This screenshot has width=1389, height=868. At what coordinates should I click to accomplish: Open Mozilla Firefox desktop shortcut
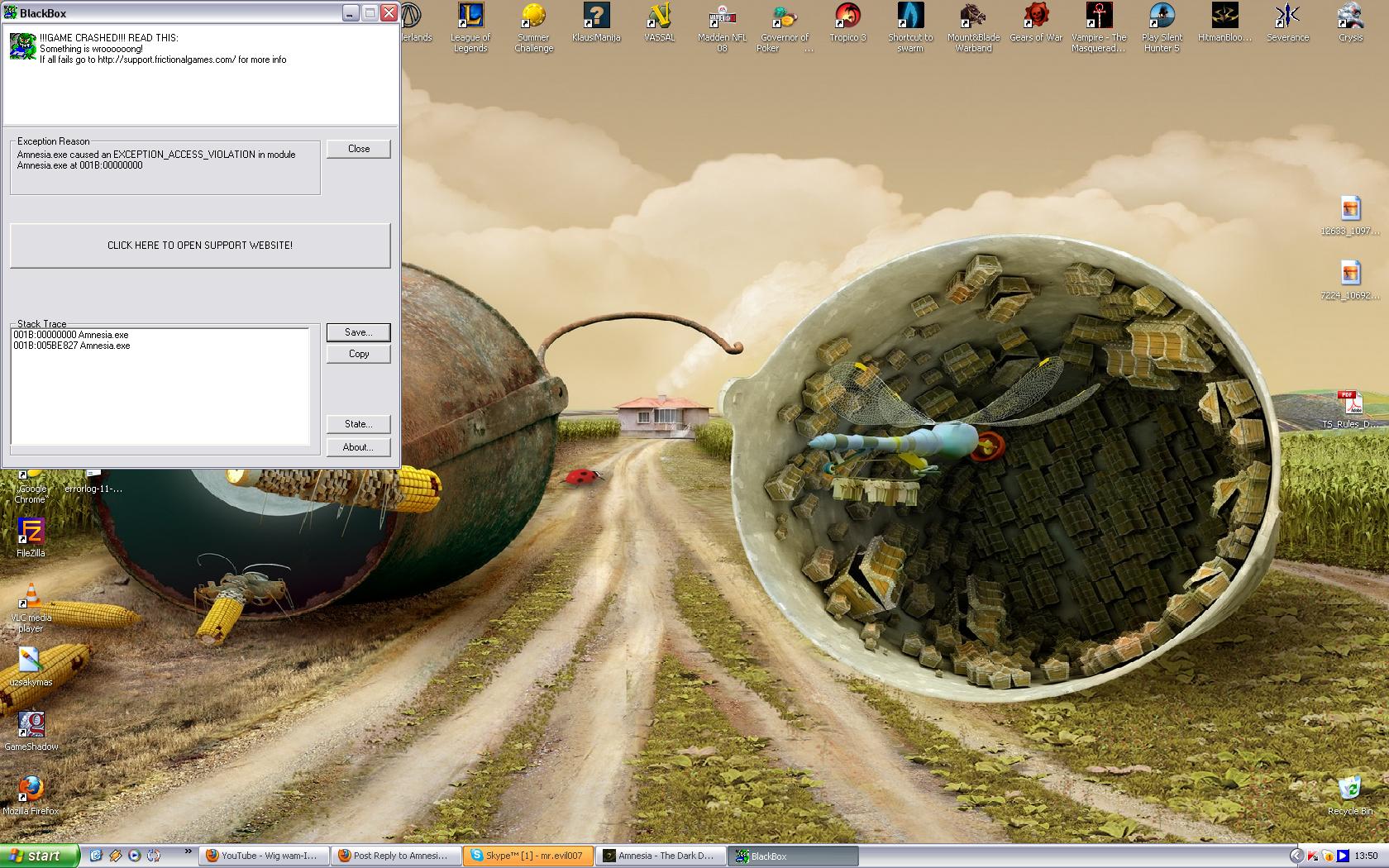(x=31, y=789)
